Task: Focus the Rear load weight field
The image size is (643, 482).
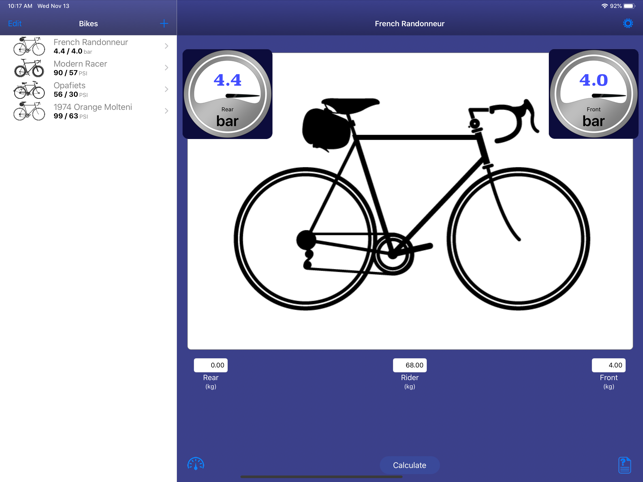Action: click(210, 365)
